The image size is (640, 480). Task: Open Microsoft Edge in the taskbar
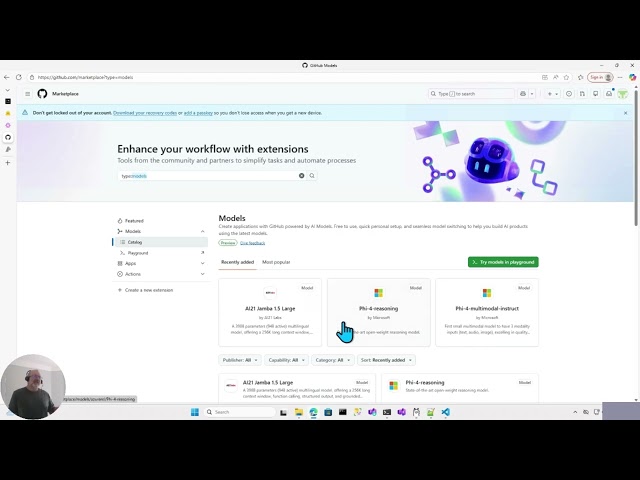313,412
